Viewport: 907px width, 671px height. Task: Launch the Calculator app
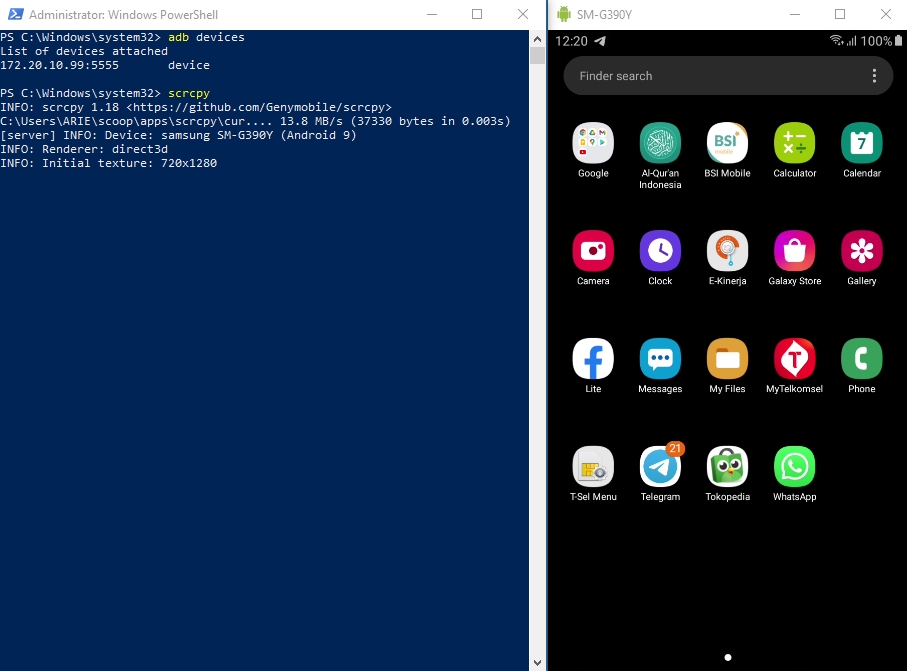(794, 143)
